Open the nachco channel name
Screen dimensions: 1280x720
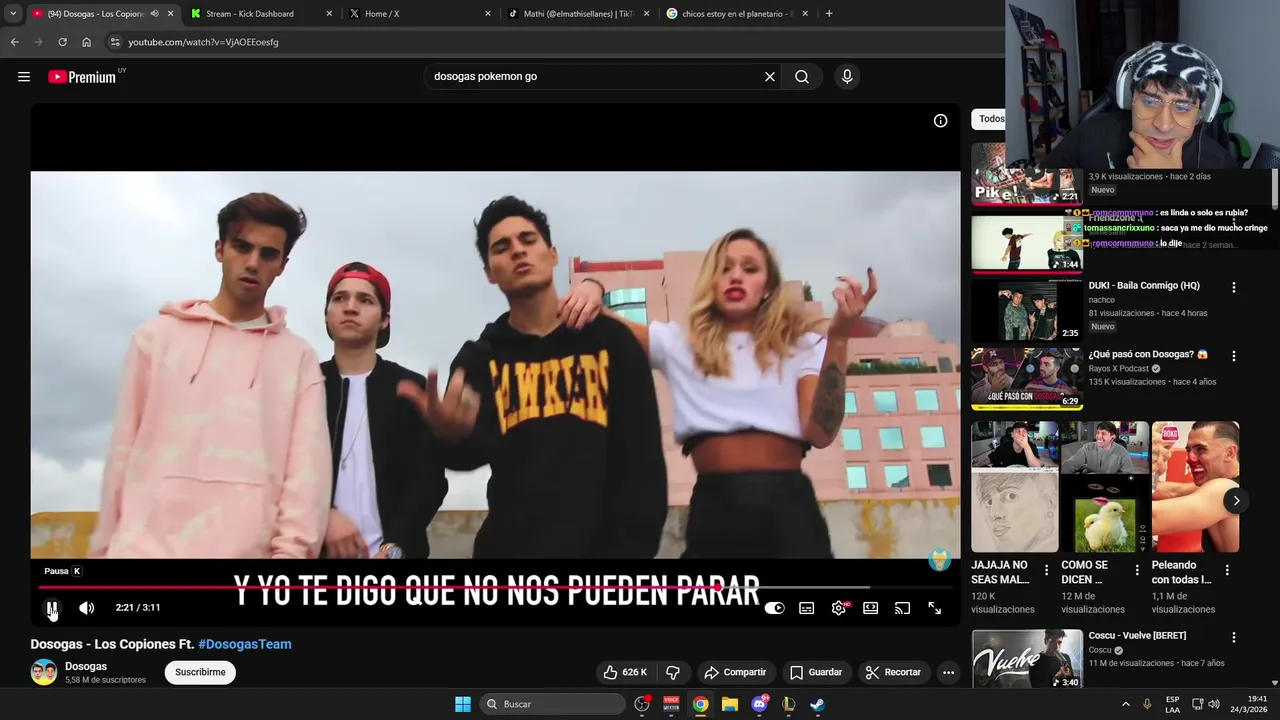(x=1101, y=300)
